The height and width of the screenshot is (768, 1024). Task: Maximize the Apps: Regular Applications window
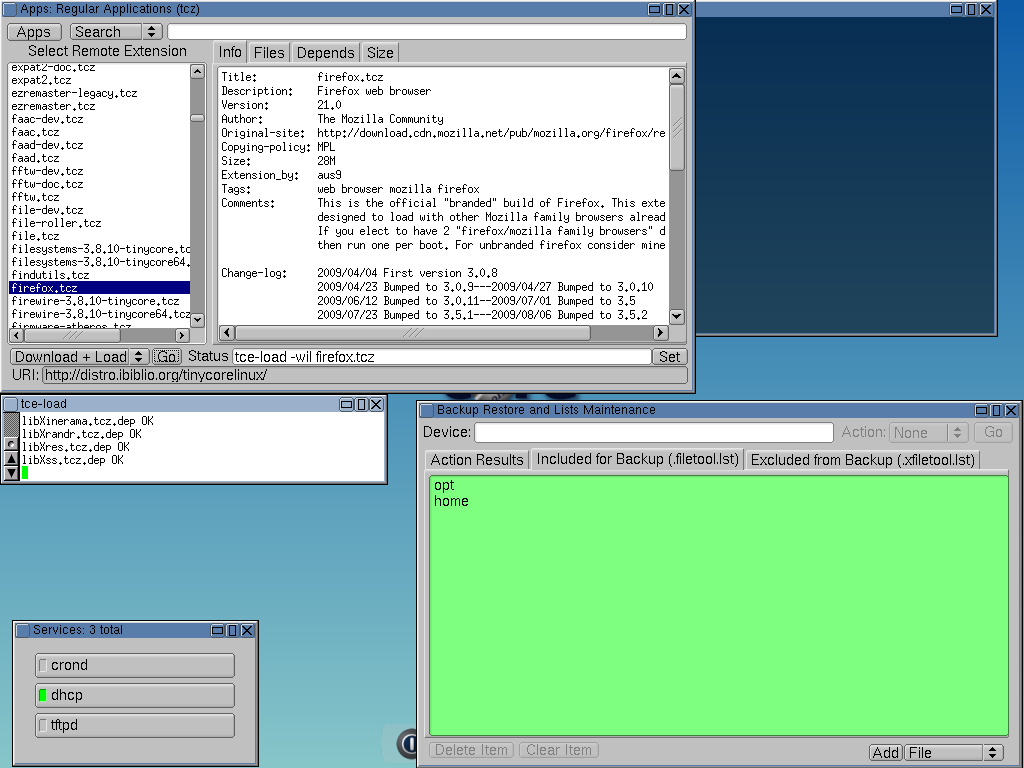click(x=669, y=9)
